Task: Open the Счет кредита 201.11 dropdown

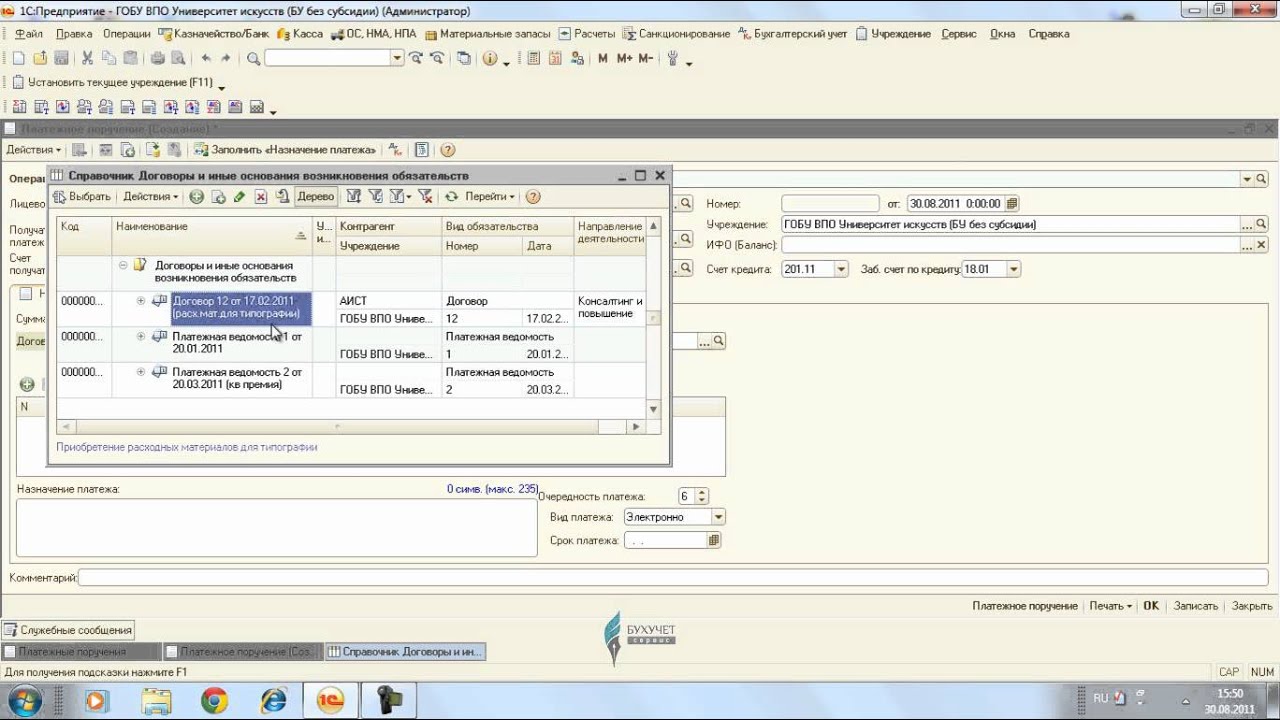Action: [x=841, y=269]
